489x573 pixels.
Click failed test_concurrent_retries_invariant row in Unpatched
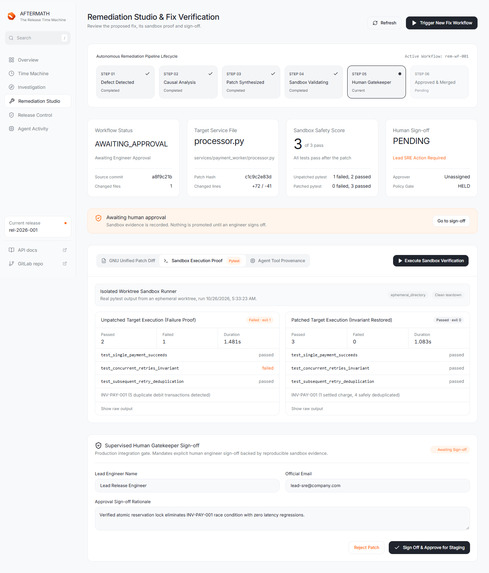[x=187, y=368]
